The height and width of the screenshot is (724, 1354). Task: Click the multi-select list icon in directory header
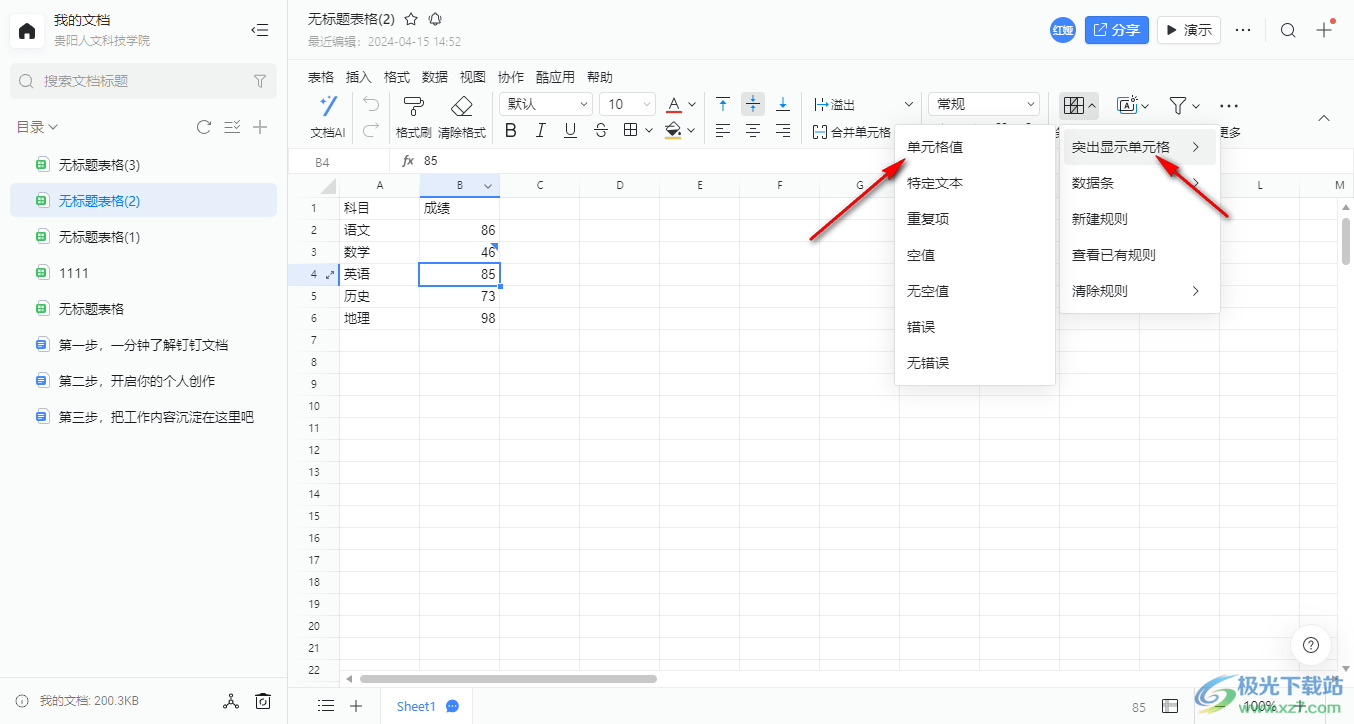click(x=232, y=127)
